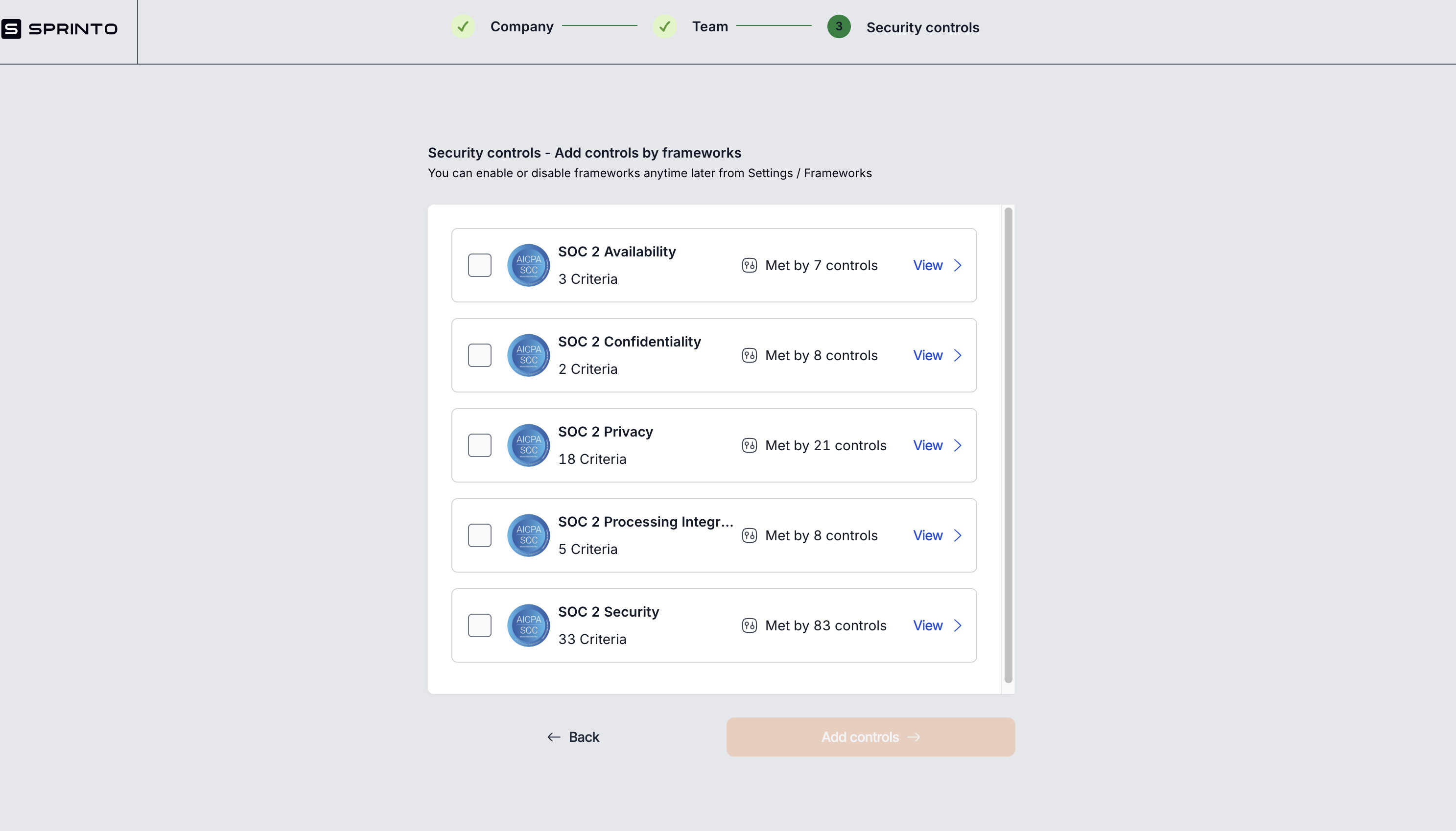The width and height of the screenshot is (1456, 831).
Task: Open SOC 2 Processing Integrity chevron arrow
Action: coord(958,535)
